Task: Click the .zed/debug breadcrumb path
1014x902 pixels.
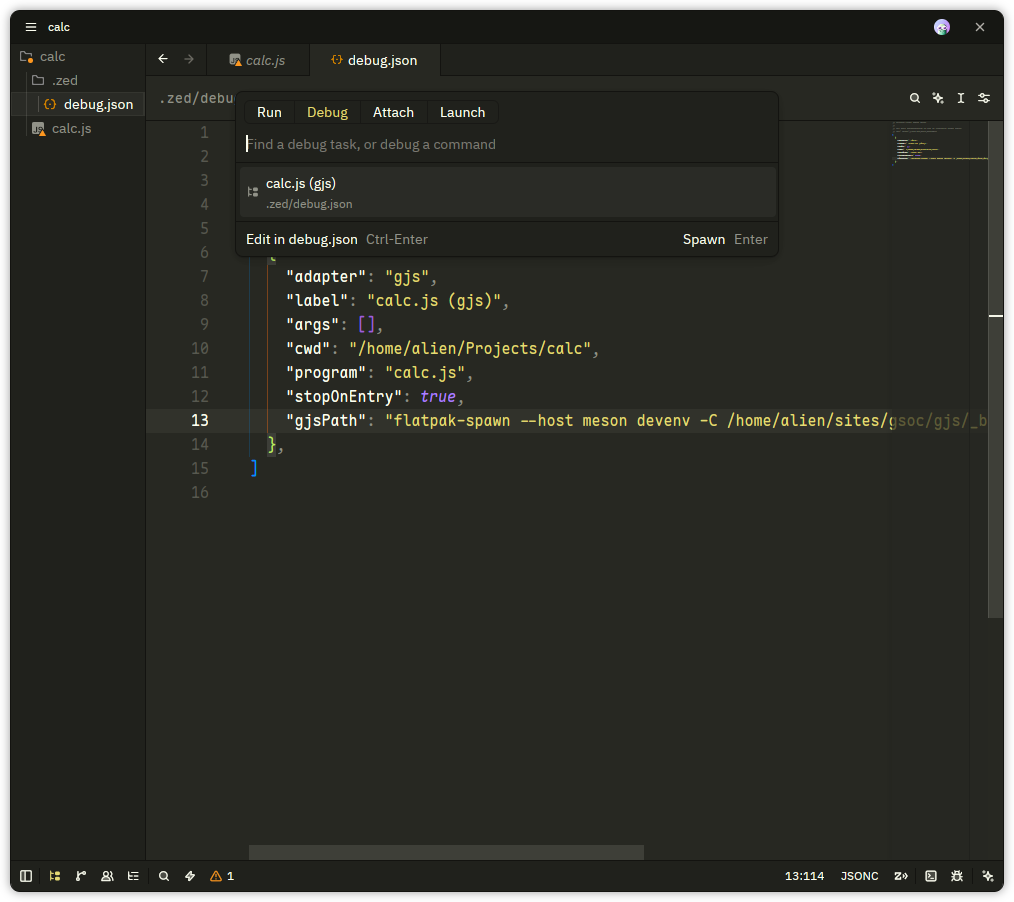Action: point(197,98)
